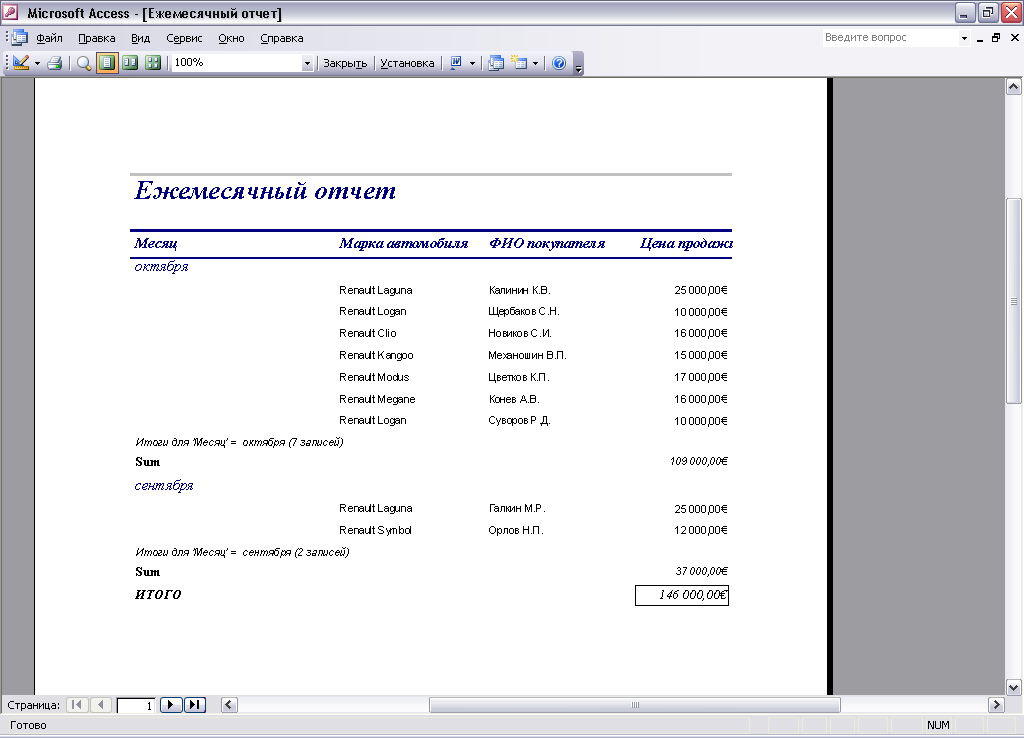Expand the help question box dropdown arrow
The image size is (1024, 738).
[x=964, y=38]
